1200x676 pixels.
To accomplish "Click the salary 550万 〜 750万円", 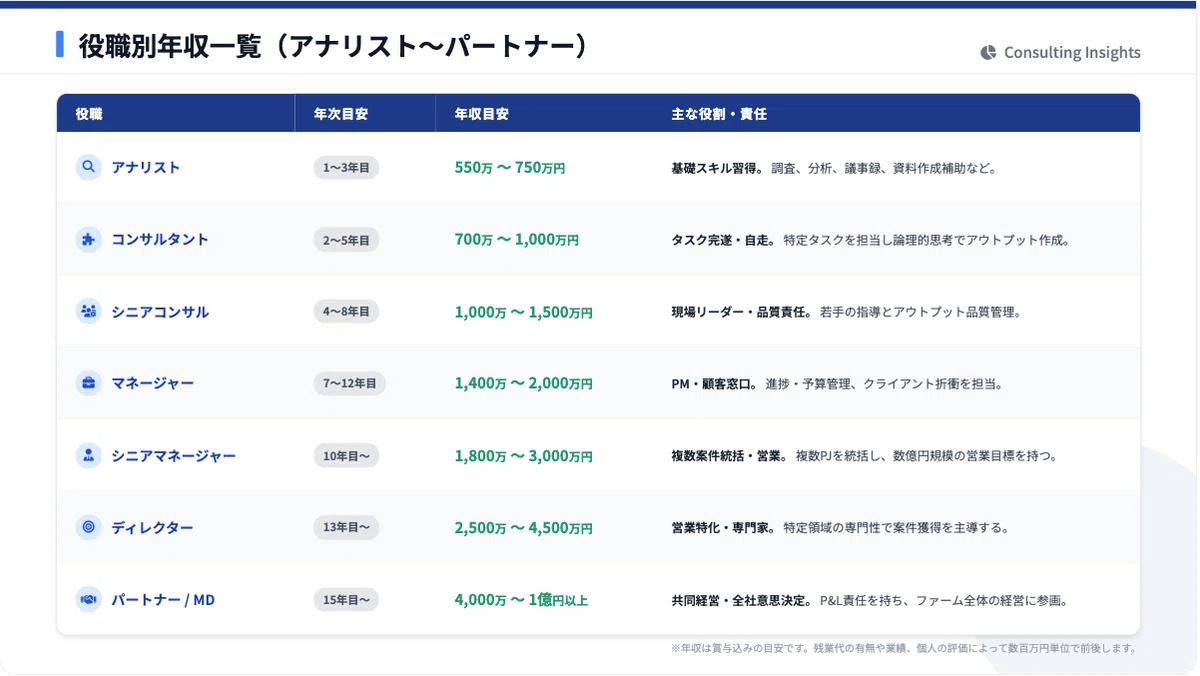I will (x=510, y=168).
